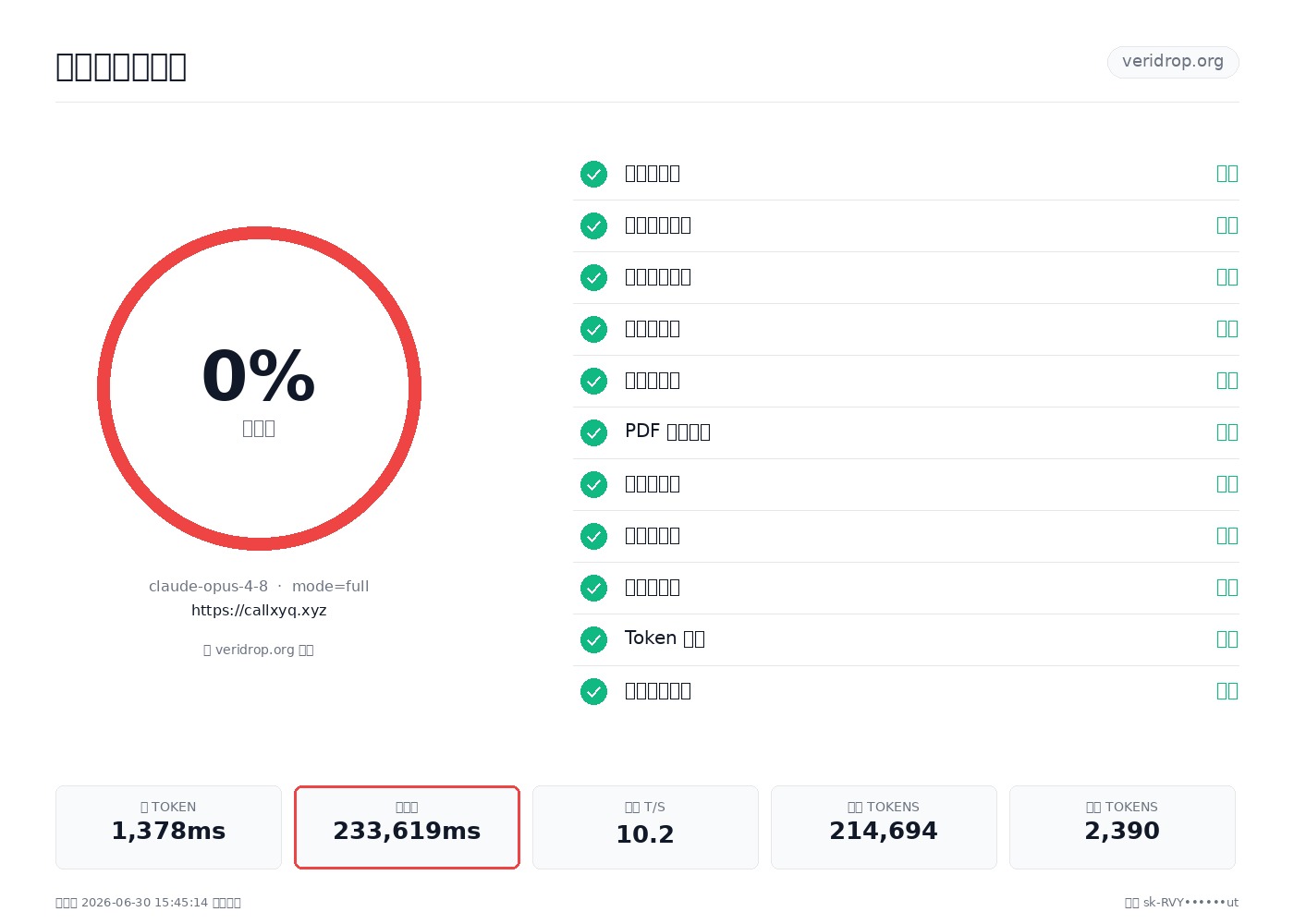Click the veridrop.org badge in the header
Screen dimensions: 1294x924
(x=1173, y=62)
